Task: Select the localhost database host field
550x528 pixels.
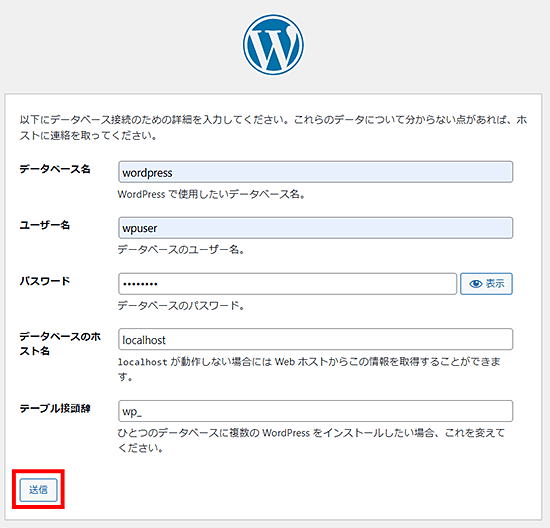Action: pyautogui.click(x=315, y=339)
